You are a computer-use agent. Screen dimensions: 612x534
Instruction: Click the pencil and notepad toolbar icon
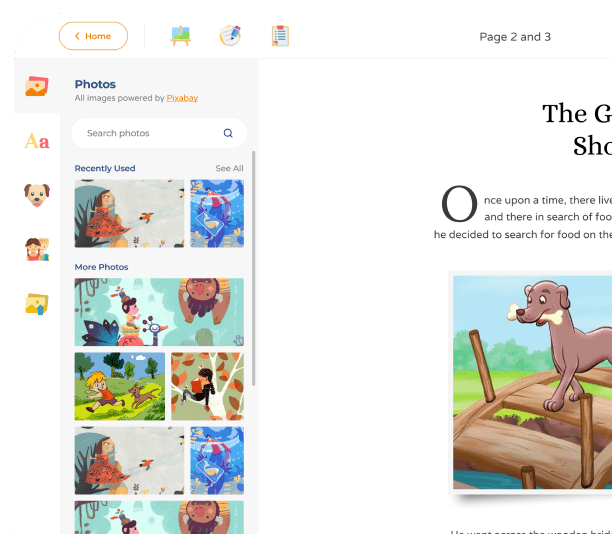(x=230, y=36)
